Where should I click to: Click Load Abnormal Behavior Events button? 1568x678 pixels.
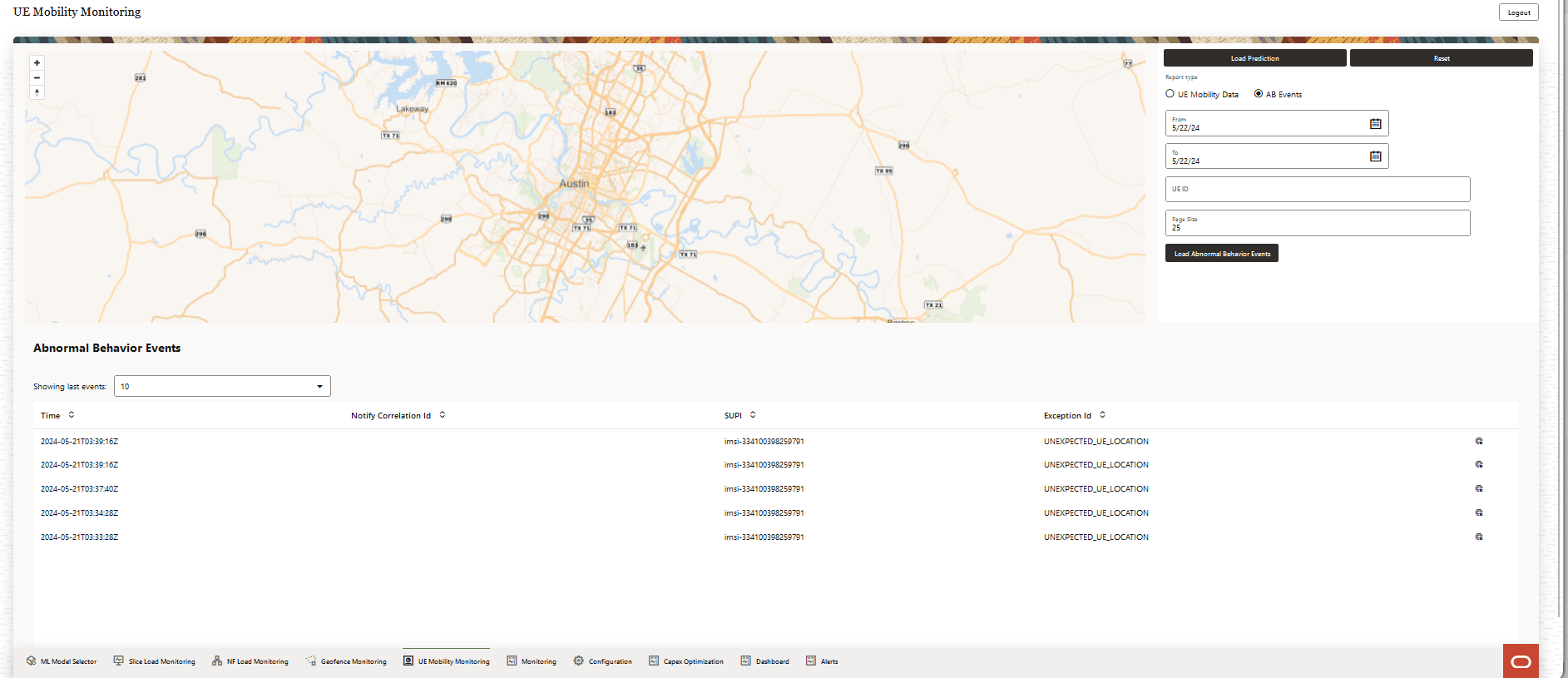tap(1221, 253)
